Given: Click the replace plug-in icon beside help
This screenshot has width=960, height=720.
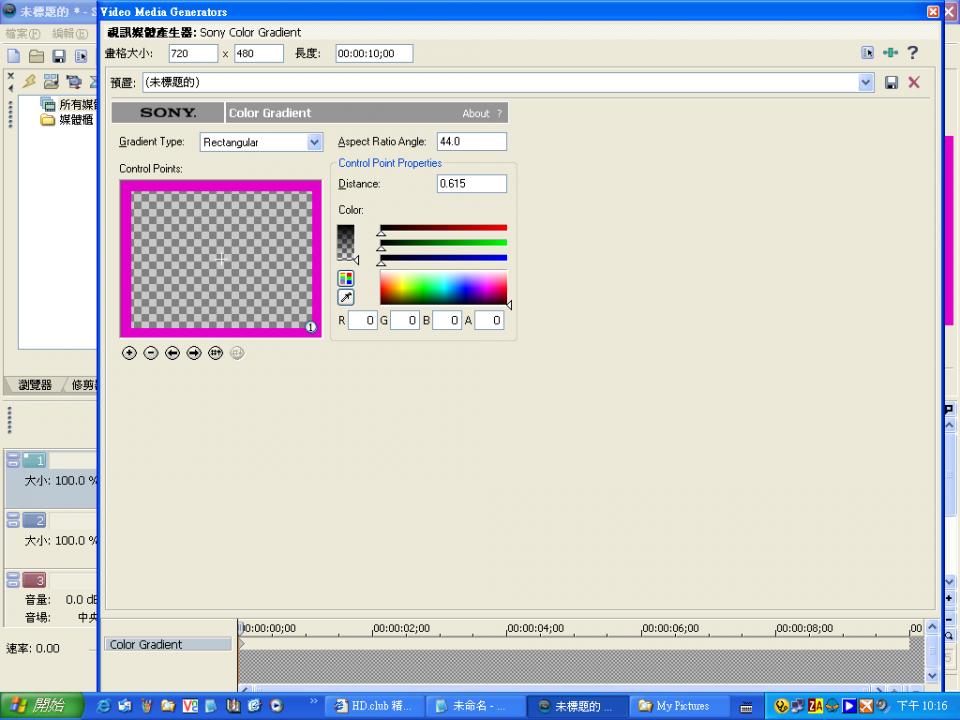Looking at the screenshot, I should pyautogui.click(x=890, y=53).
